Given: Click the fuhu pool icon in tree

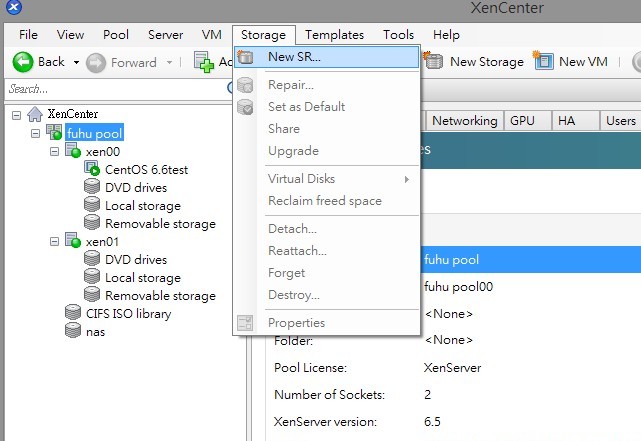Looking at the screenshot, I should [54, 132].
